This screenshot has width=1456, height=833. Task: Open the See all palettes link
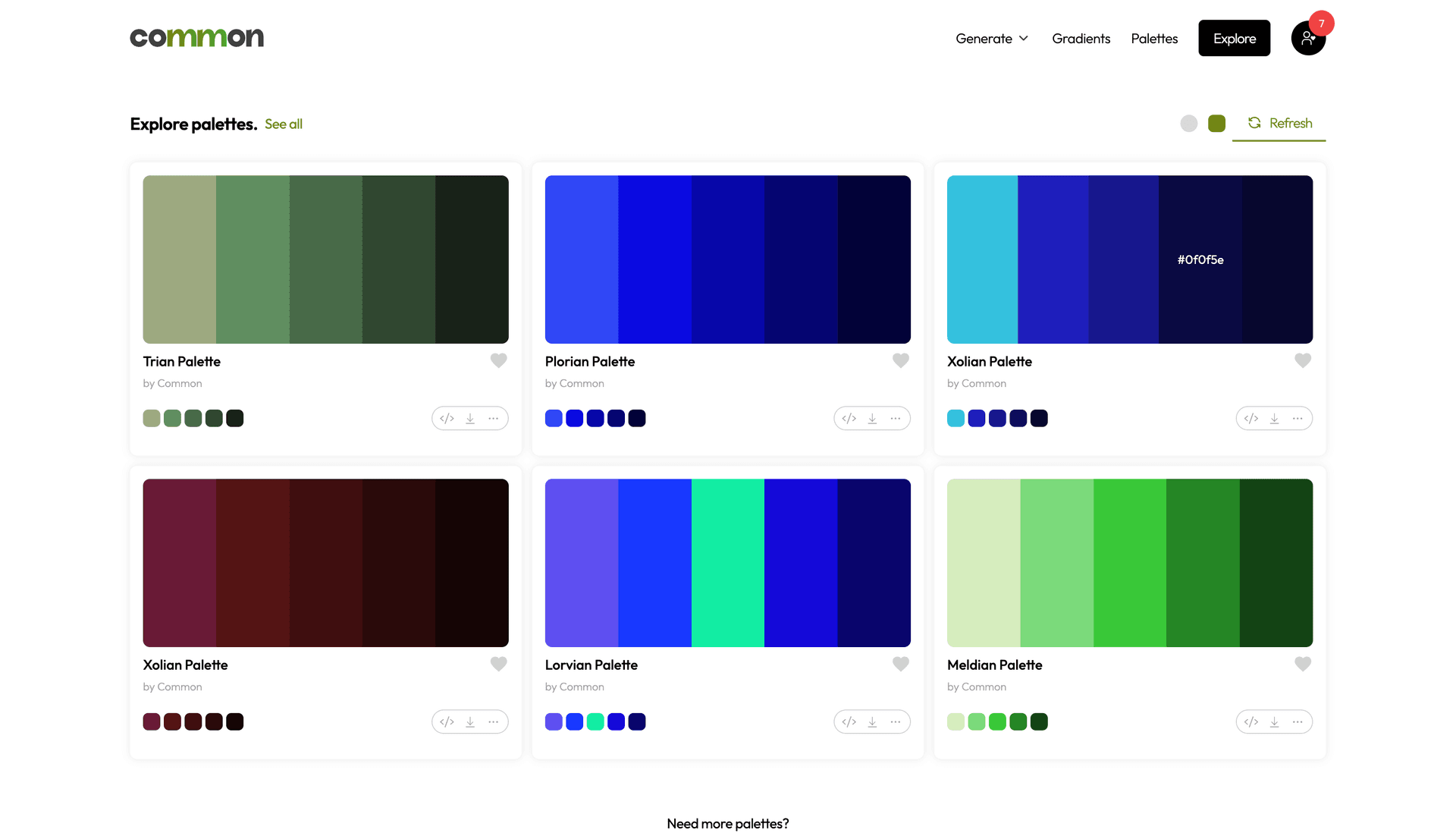point(283,124)
